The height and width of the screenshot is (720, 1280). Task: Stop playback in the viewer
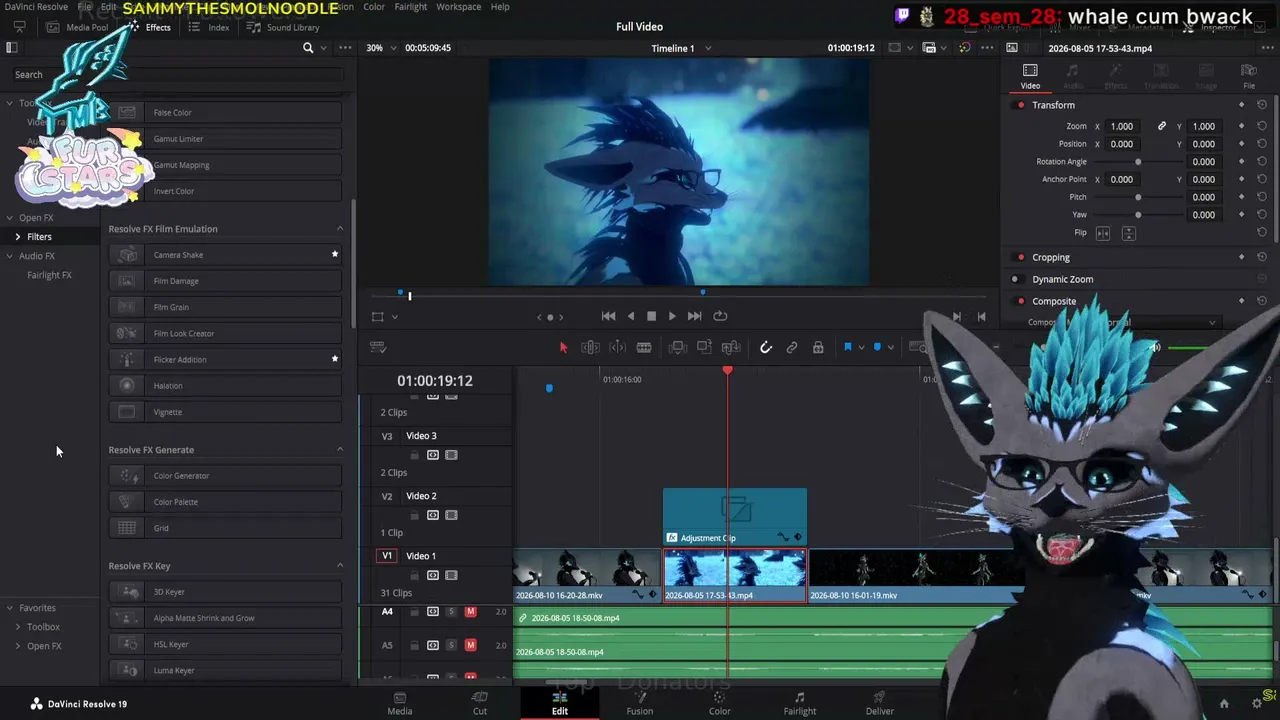click(651, 316)
